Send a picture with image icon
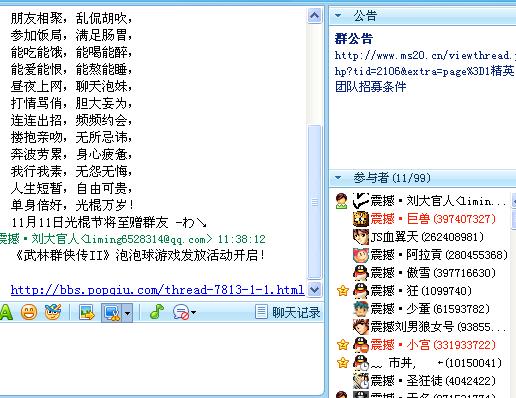 (87, 313)
